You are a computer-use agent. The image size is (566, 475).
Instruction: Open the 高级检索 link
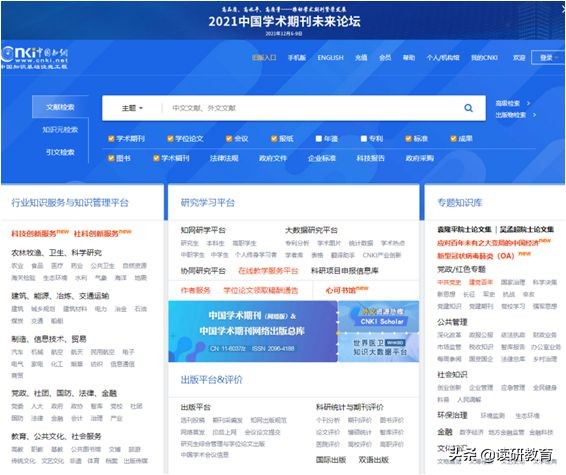(508, 103)
